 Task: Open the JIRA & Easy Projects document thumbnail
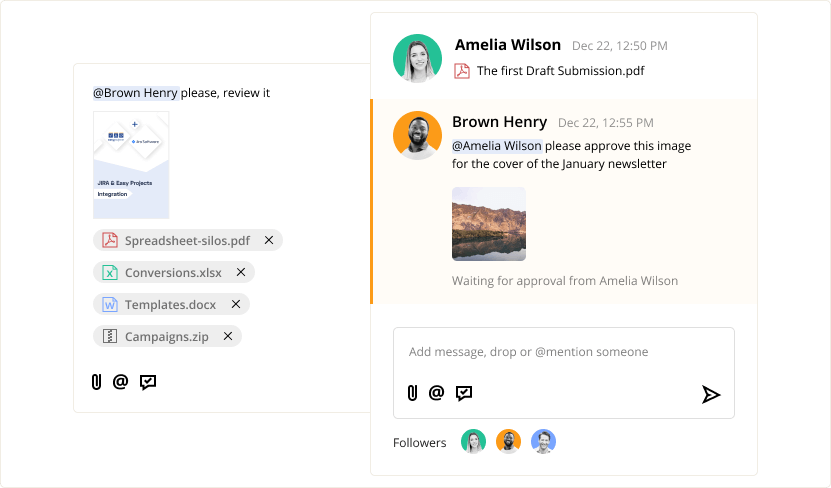[x=131, y=165]
